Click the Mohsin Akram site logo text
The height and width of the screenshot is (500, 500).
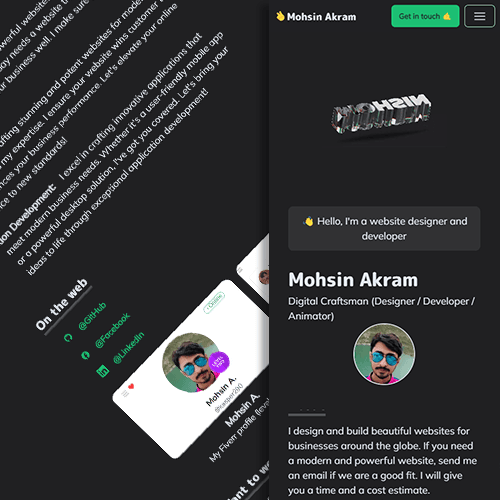pos(322,17)
